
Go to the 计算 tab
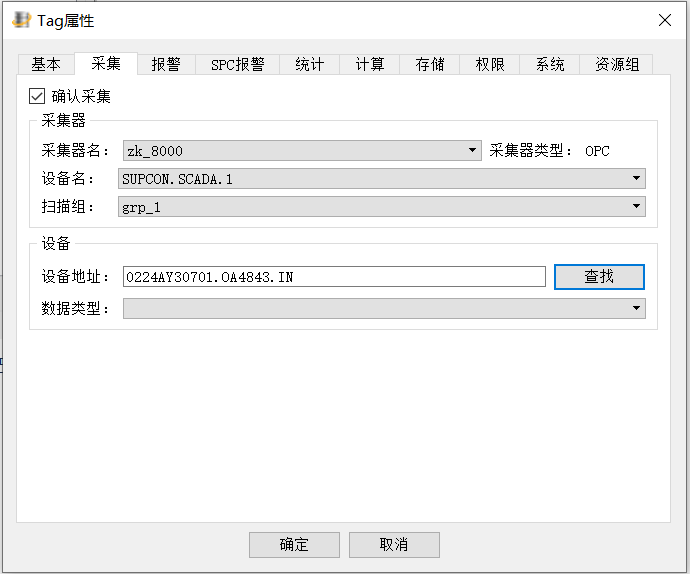point(370,65)
